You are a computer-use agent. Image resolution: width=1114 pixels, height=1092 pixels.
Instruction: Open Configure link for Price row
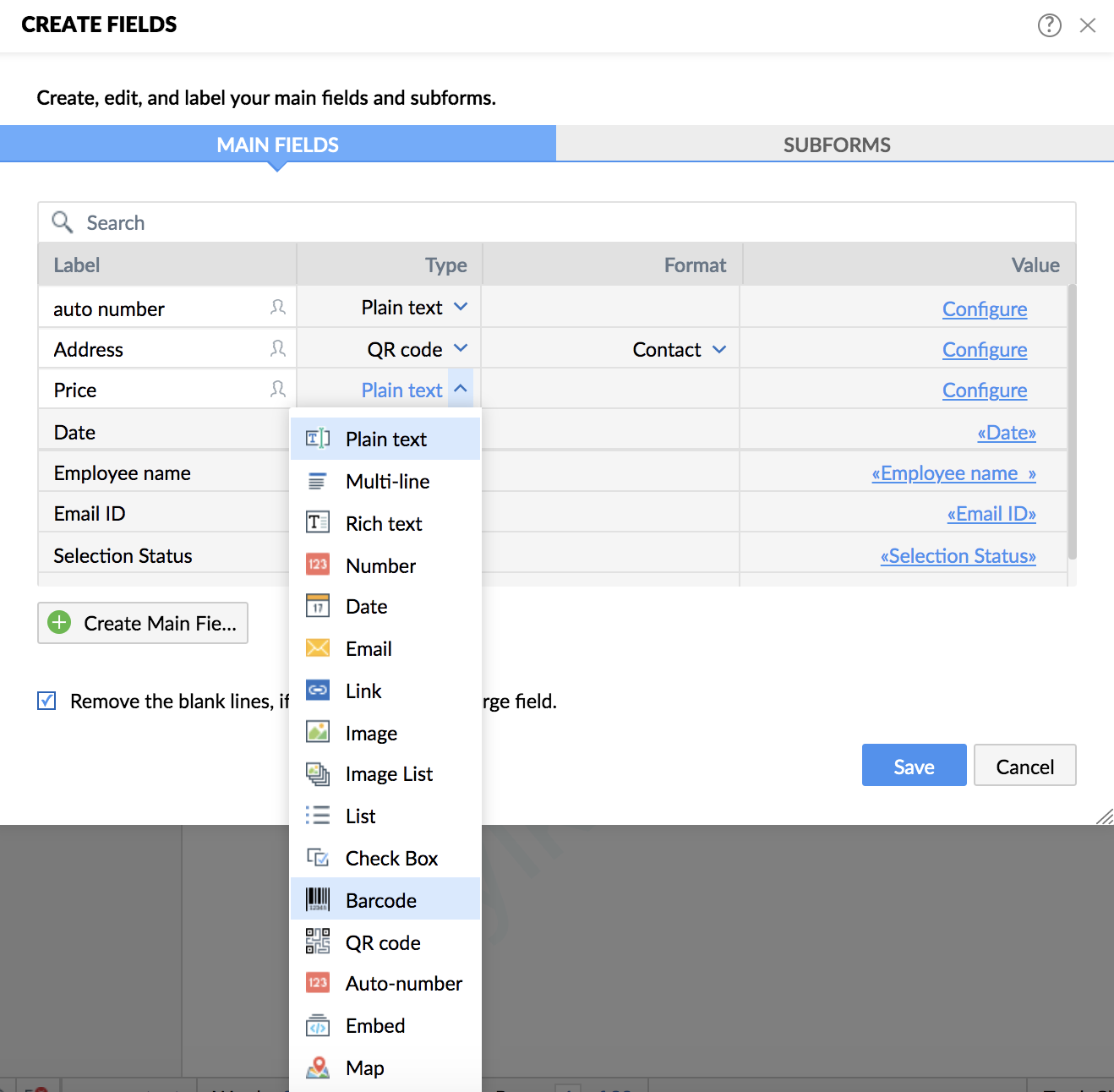[x=985, y=390]
